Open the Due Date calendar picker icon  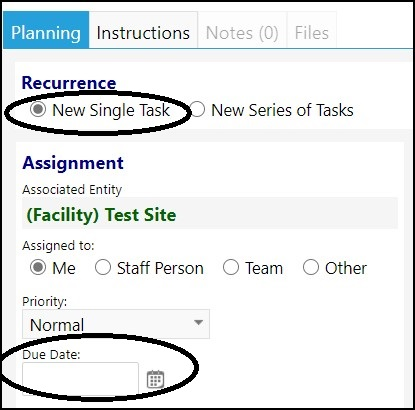(155, 379)
